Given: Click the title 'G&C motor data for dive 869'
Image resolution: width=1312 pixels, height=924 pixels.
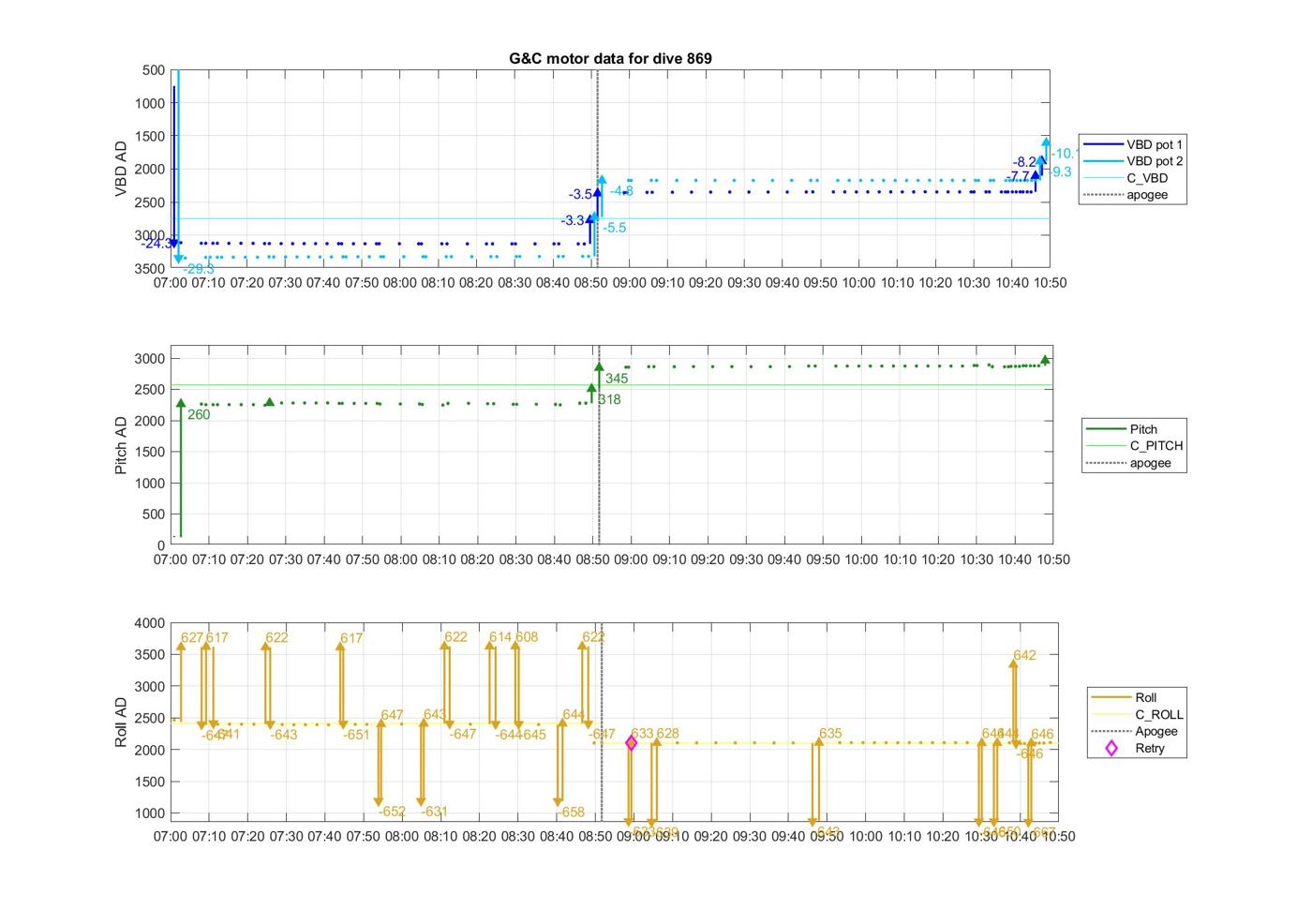Looking at the screenshot, I should (610, 58).
